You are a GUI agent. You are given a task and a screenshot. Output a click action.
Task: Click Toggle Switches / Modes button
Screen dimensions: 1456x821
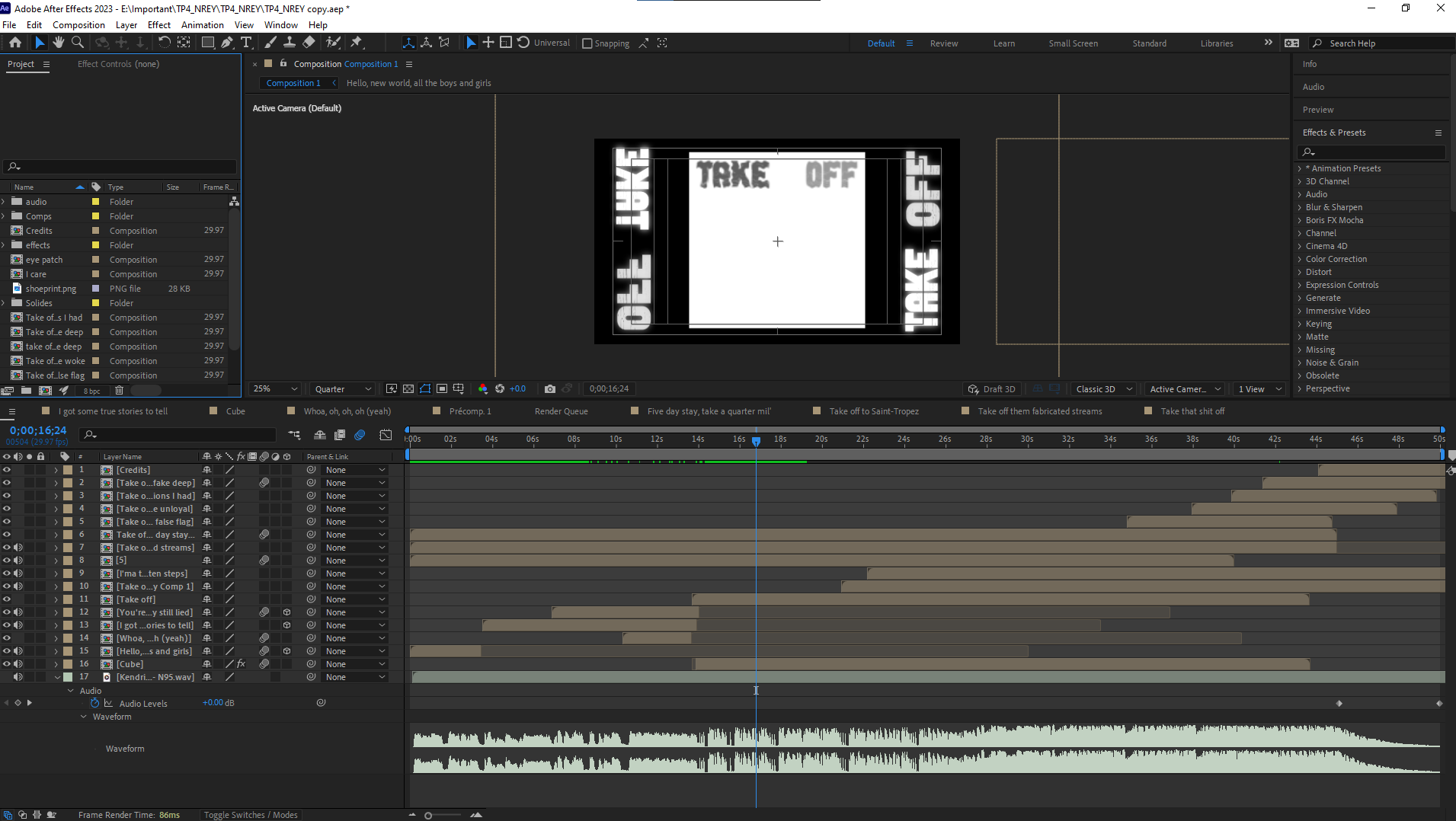point(251,815)
